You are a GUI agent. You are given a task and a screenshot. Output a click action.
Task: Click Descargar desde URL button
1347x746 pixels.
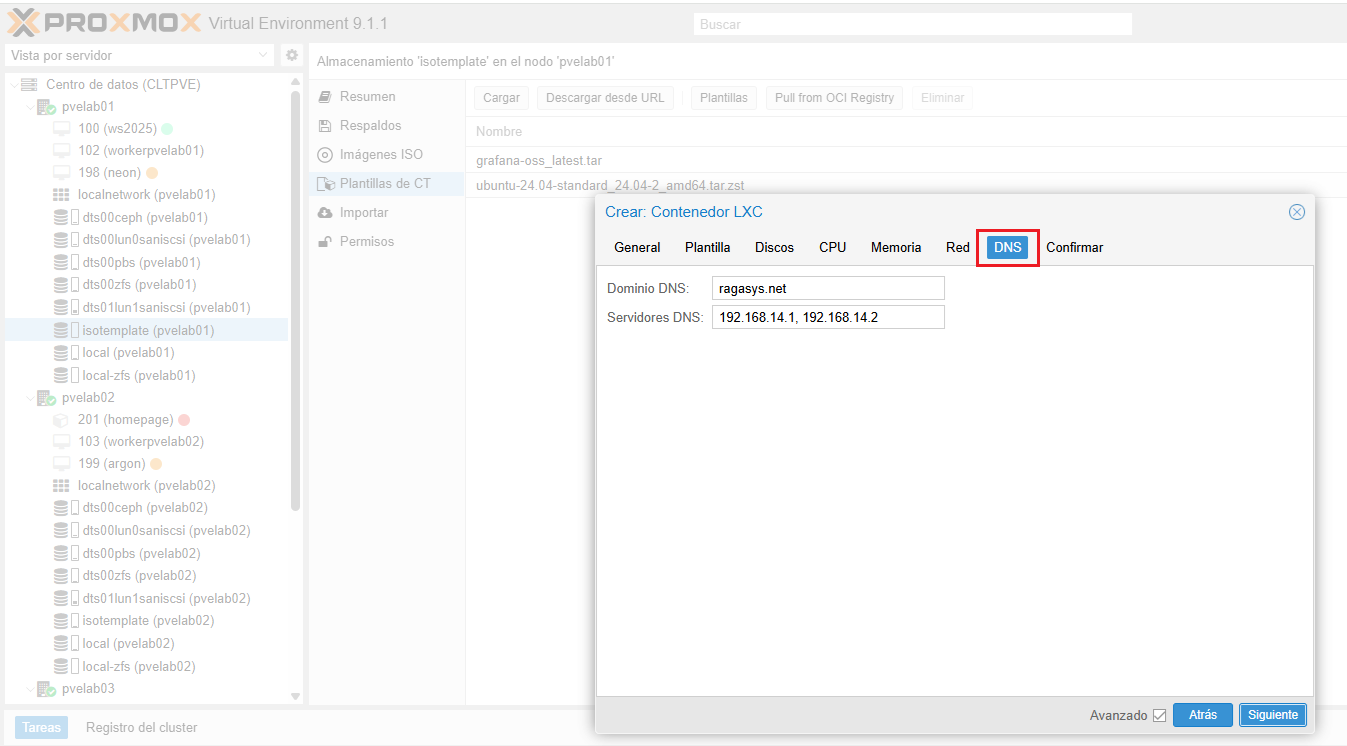coord(605,98)
